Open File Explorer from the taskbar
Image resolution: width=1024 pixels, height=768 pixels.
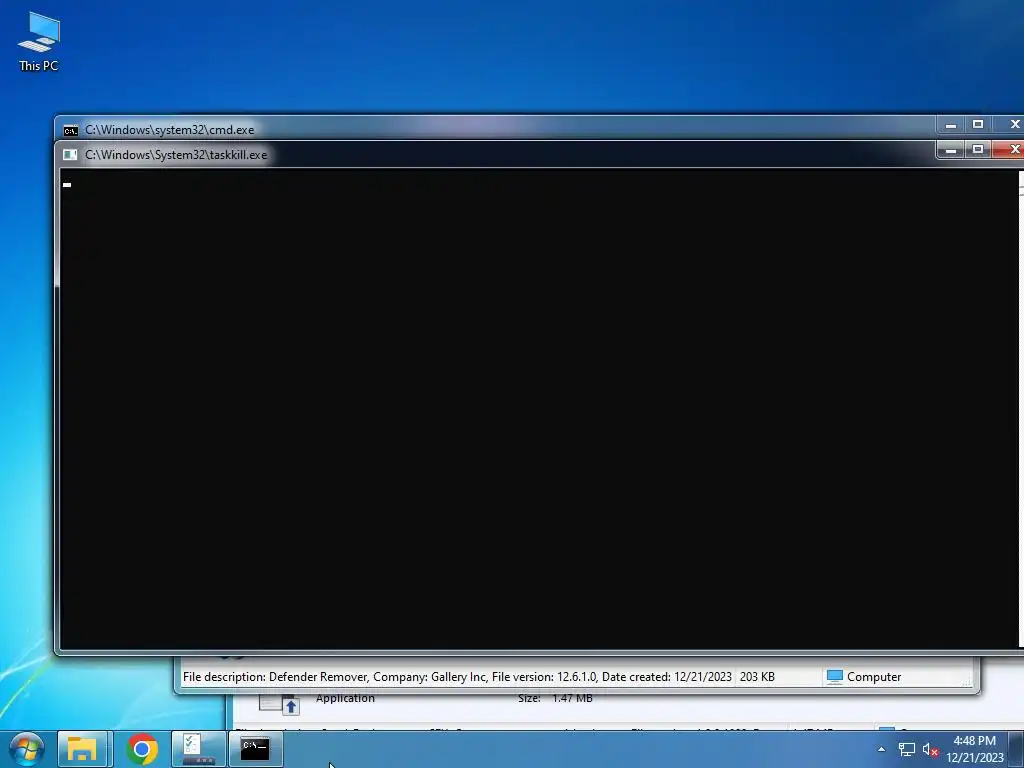(82, 749)
